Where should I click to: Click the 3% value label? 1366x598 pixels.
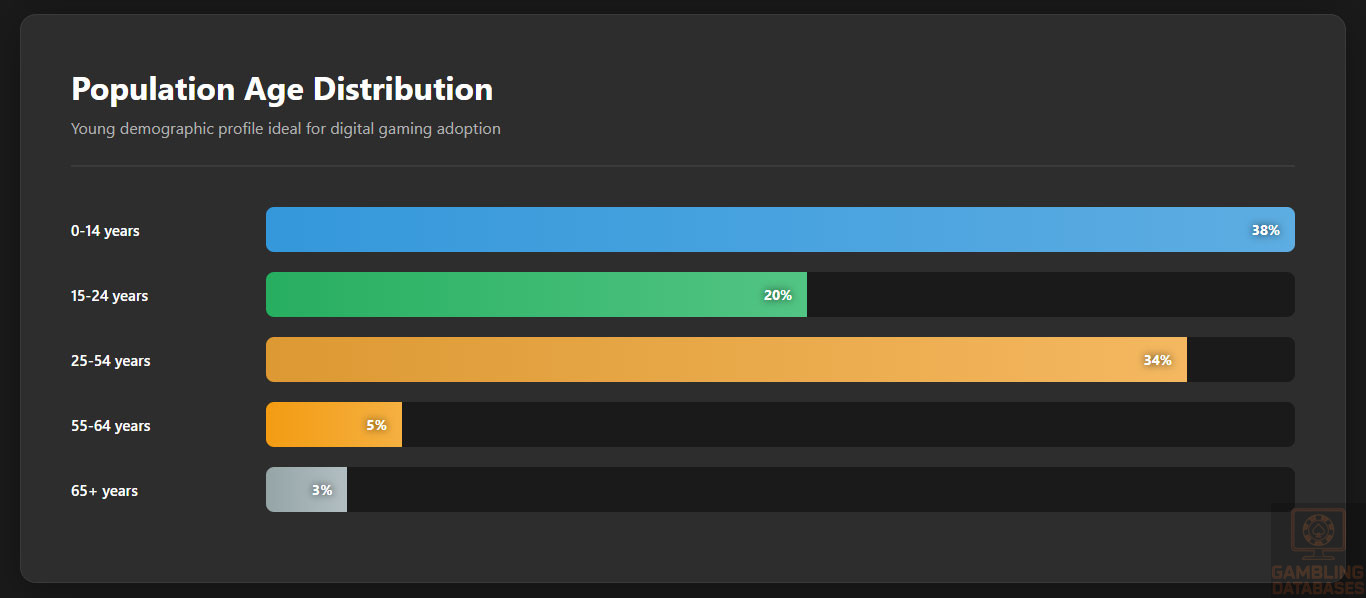322,490
